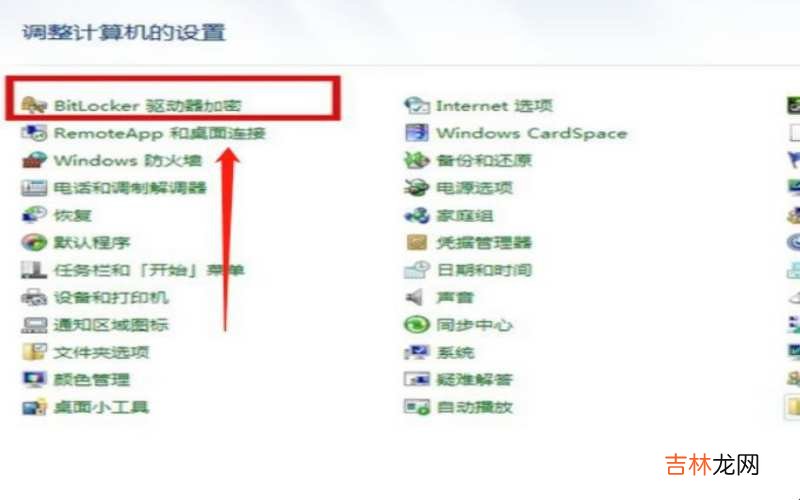This screenshot has width=800, height=500.
Task: Open the 日期和时间 link
Action: click(484, 270)
